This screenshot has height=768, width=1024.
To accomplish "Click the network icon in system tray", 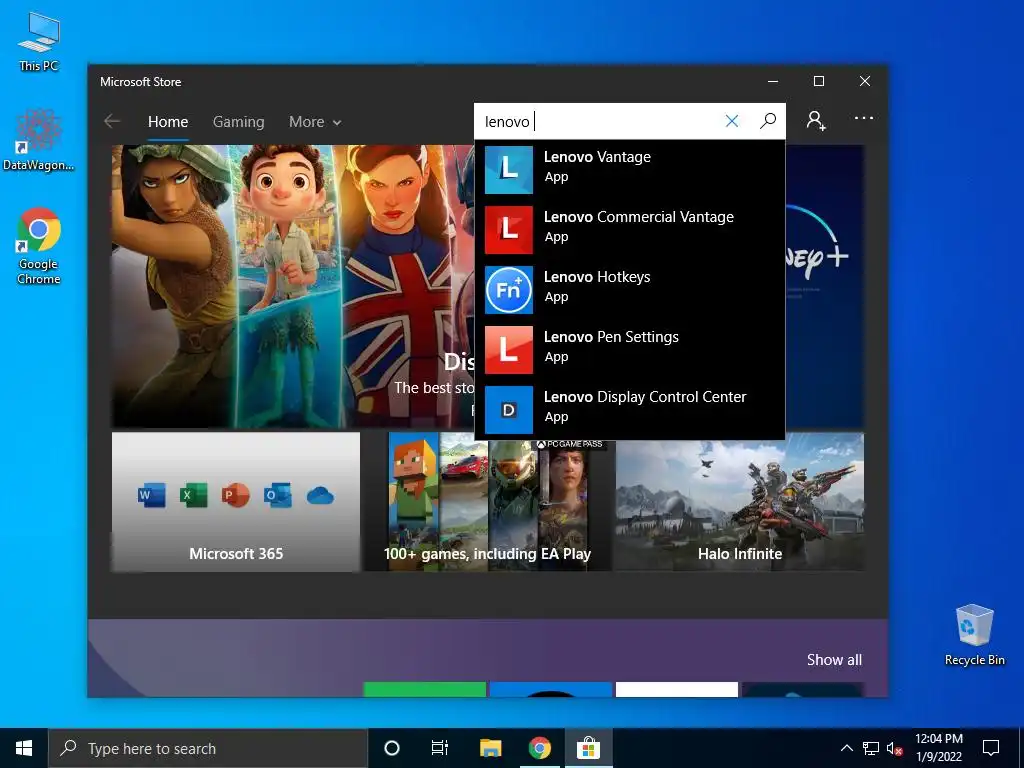I will point(871,748).
